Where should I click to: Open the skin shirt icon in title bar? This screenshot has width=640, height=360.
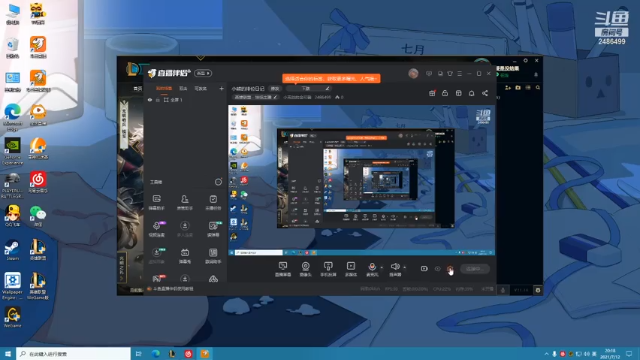click(450, 73)
